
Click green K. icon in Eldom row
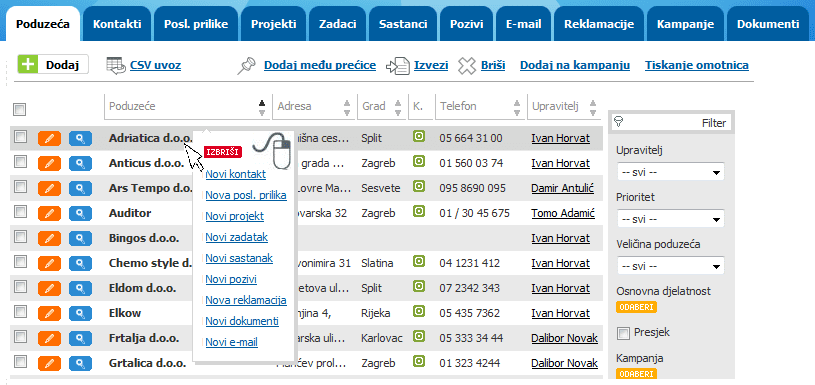tap(419, 286)
